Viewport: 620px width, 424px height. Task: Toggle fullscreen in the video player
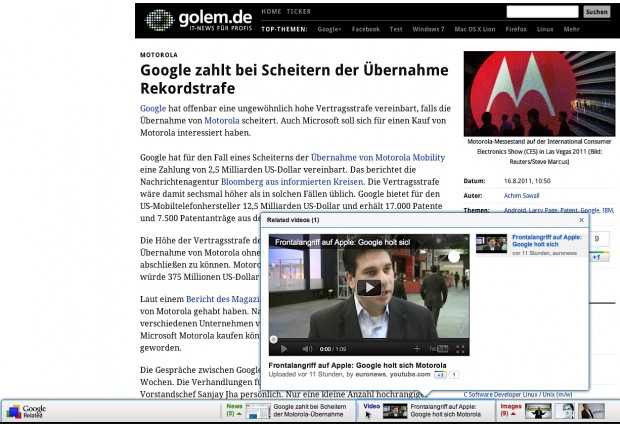[460, 349]
